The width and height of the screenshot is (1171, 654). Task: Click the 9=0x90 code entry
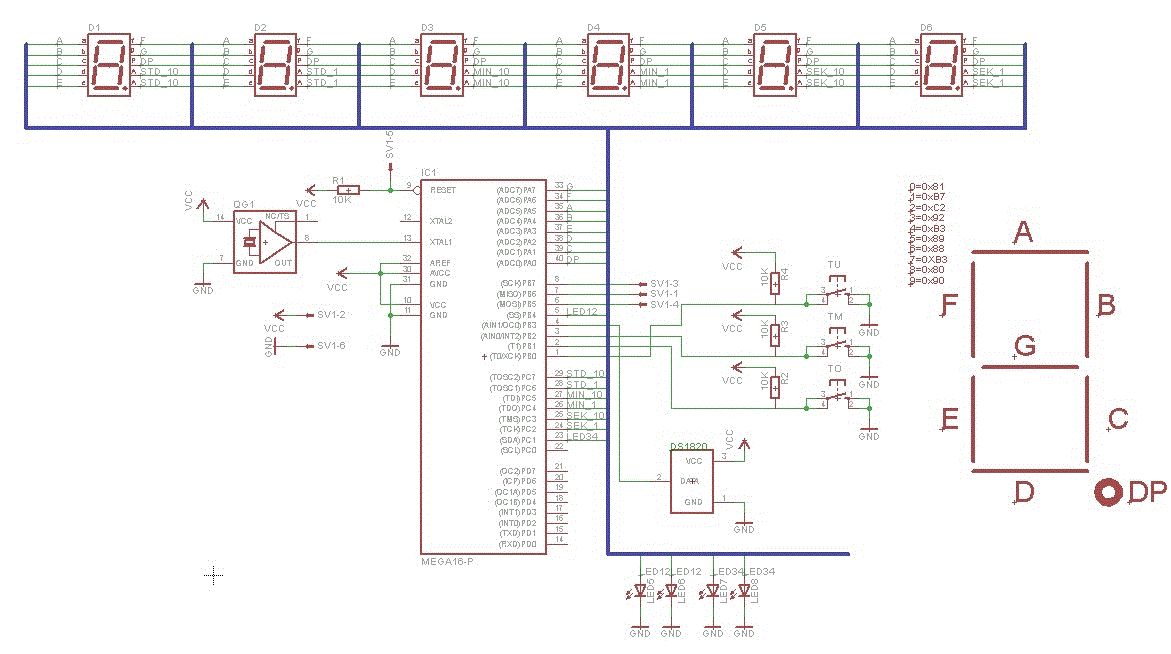point(927,281)
